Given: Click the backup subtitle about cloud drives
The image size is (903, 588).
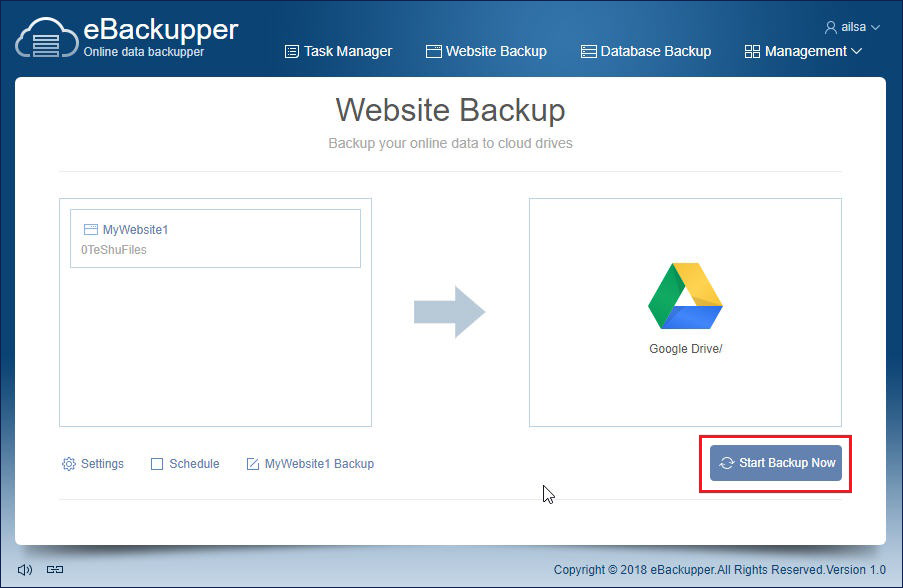Looking at the screenshot, I should pos(450,143).
